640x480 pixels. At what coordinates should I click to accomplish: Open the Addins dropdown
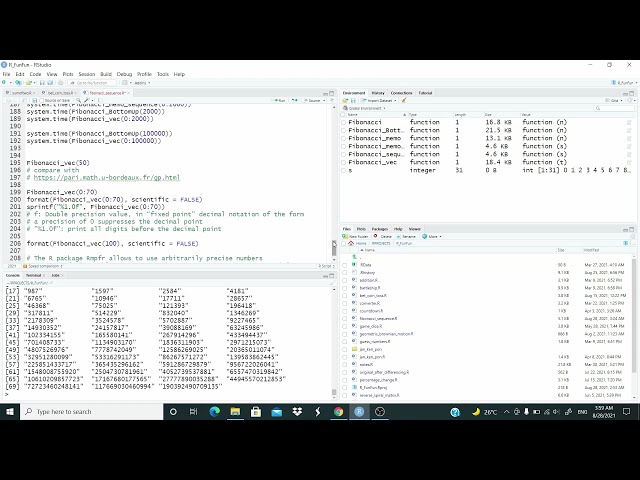point(142,83)
